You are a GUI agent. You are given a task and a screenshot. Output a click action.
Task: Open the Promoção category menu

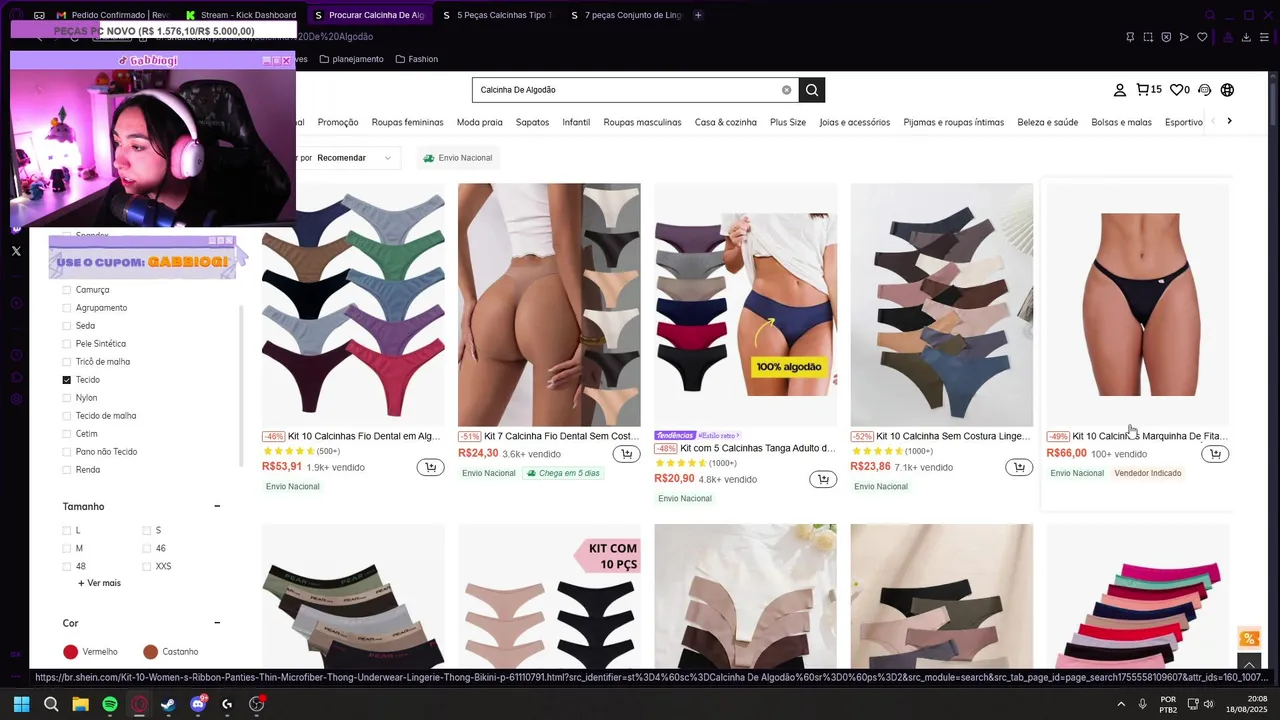tap(338, 122)
